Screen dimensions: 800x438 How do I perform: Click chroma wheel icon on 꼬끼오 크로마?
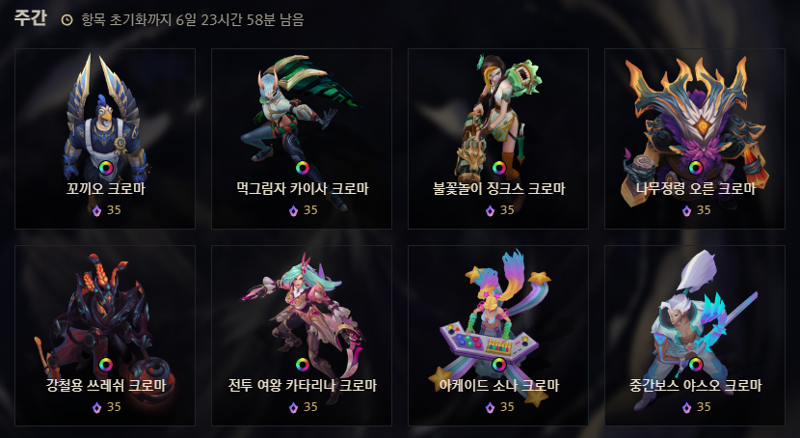[x=106, y=168]
